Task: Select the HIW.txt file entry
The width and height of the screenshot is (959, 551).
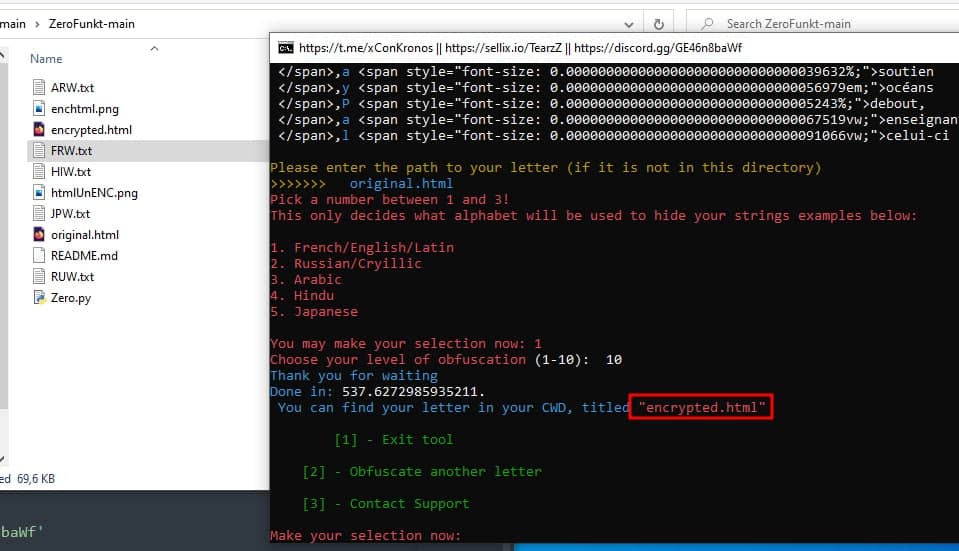Action: (71, 171)
